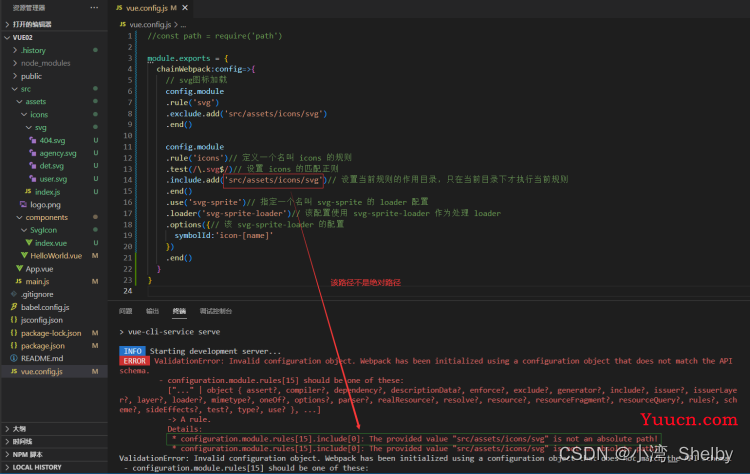Image resolution: width=750 pixels, height=474 pixels.
Task: Switch to the 输出 output tab
Action: click(x=152, y=311)
